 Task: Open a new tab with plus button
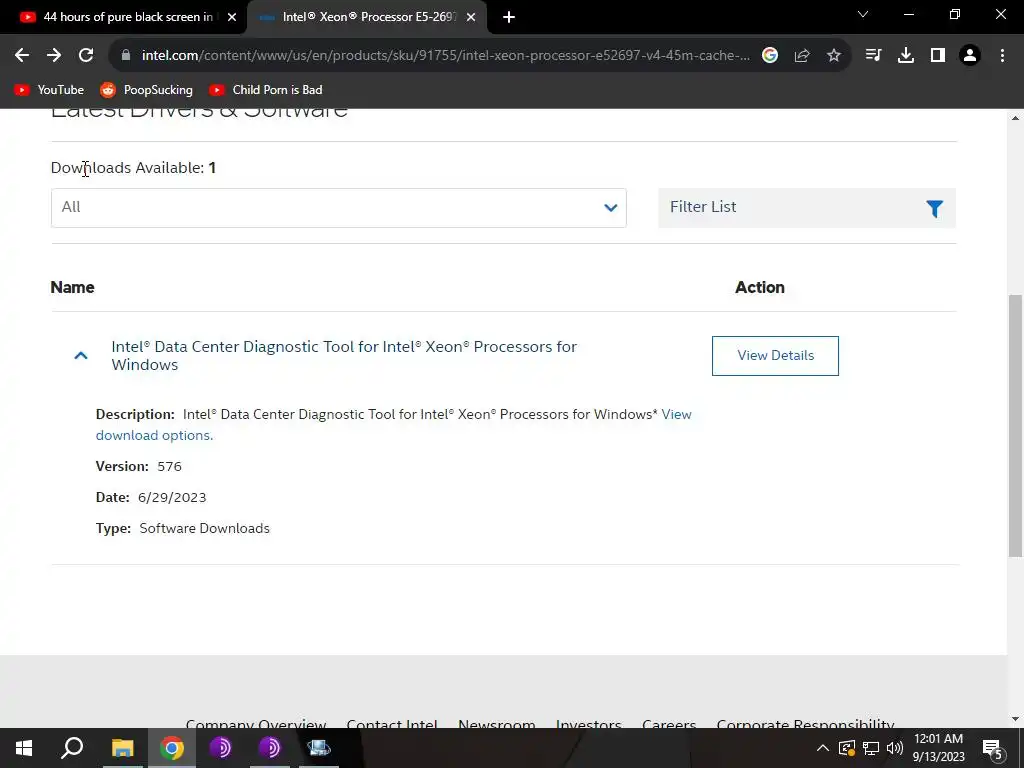tap(509, 18)
